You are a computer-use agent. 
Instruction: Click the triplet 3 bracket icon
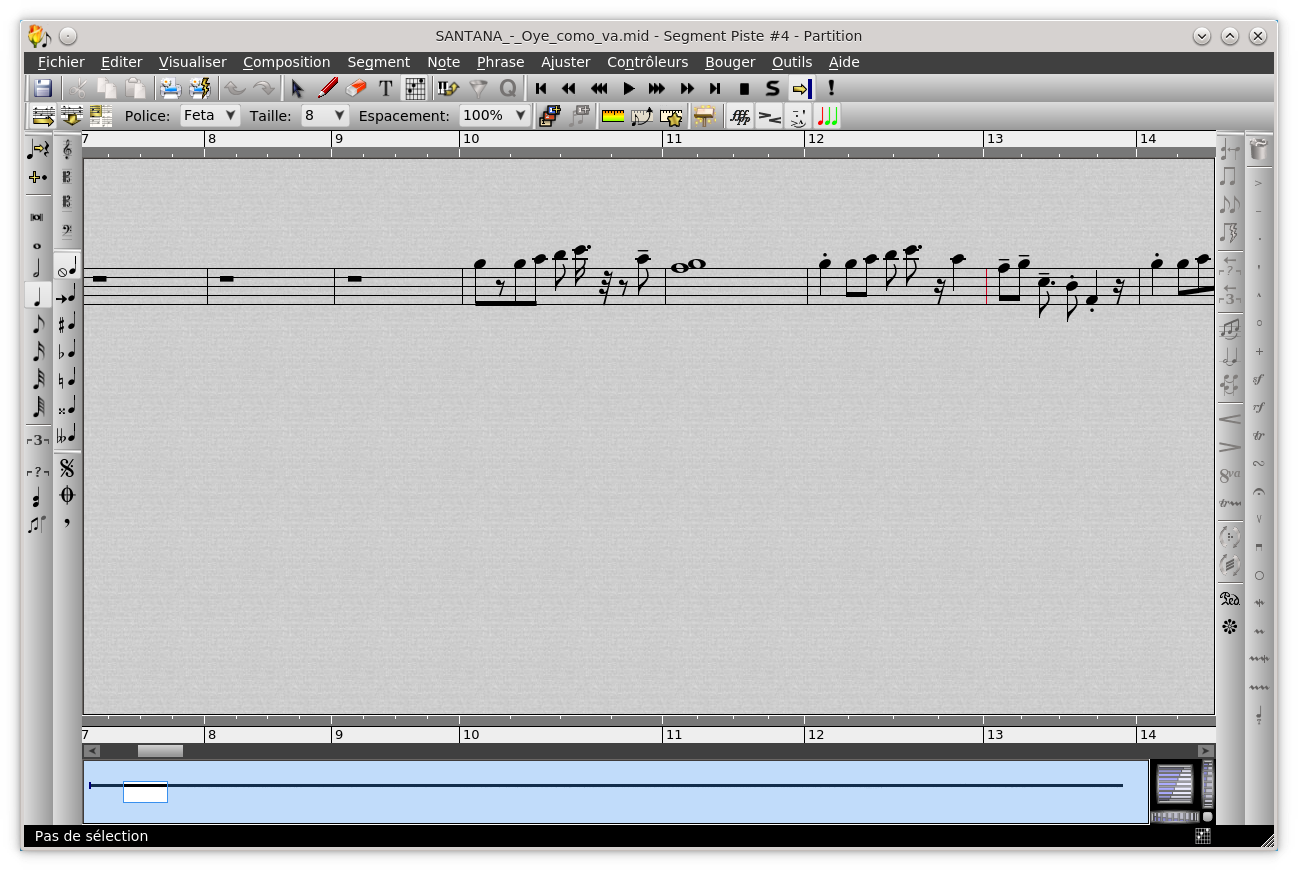38,440
